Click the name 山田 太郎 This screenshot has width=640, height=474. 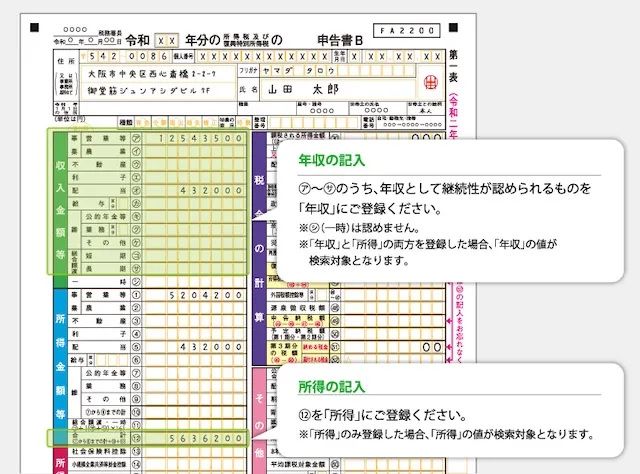pyautogui.click(x=303, y=89)
